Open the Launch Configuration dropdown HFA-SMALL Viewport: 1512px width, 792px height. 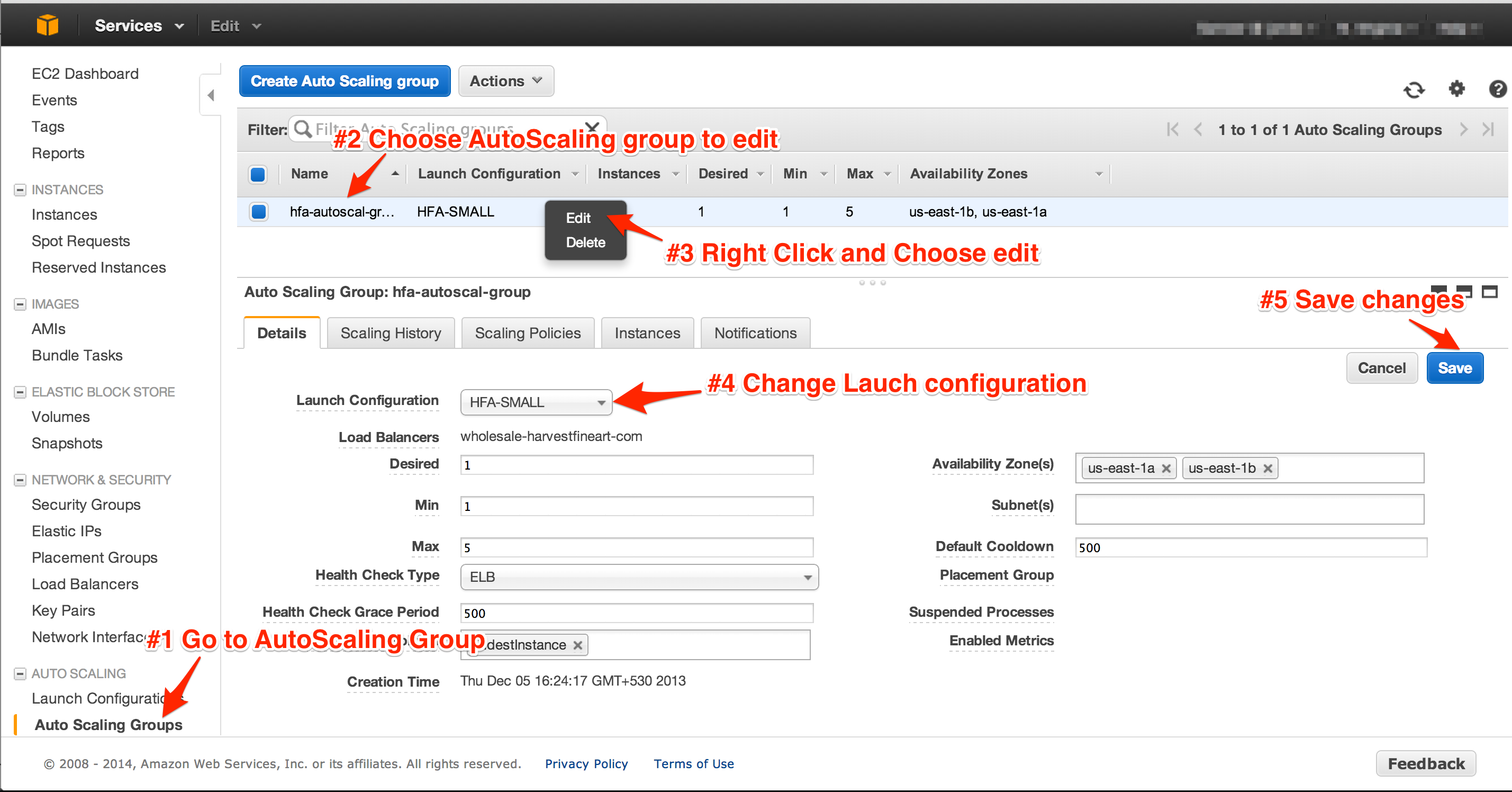536,402
